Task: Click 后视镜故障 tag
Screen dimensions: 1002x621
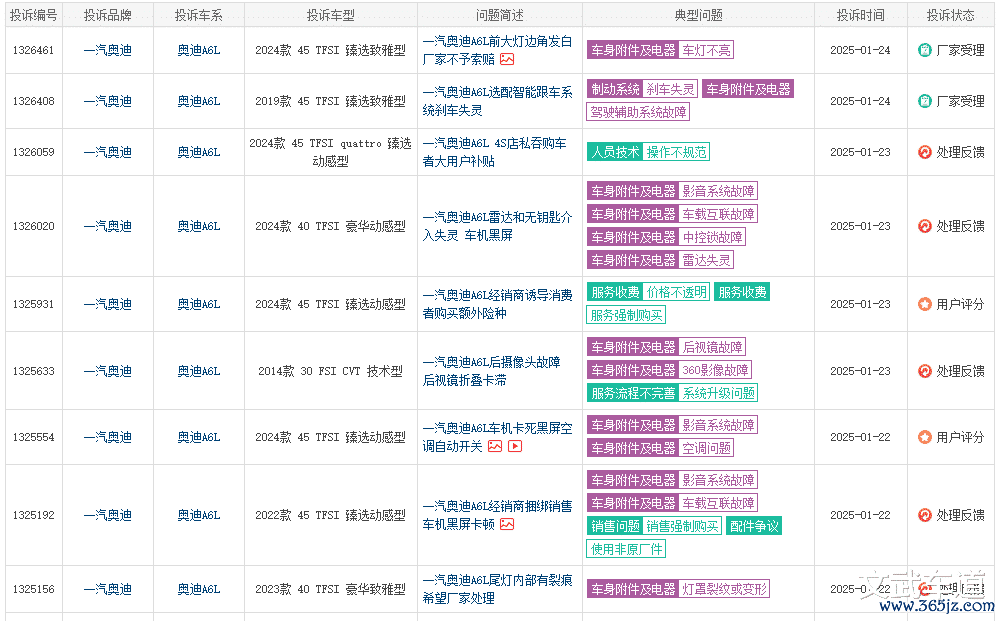Action: [x=713, y=347]
